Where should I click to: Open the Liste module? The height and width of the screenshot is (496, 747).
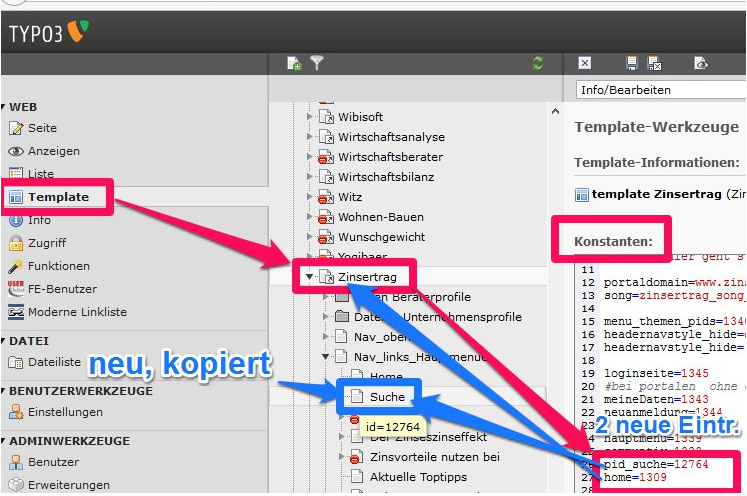[x=41, y=174]
